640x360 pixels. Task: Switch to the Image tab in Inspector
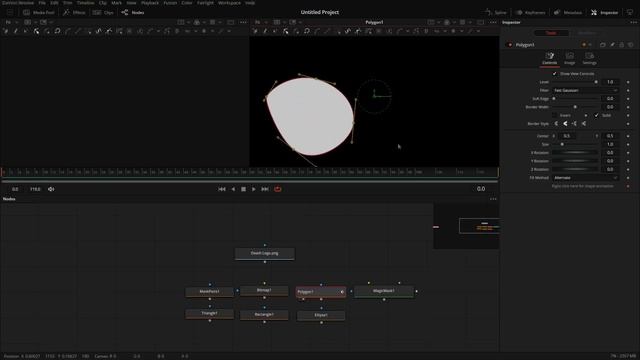569,58
